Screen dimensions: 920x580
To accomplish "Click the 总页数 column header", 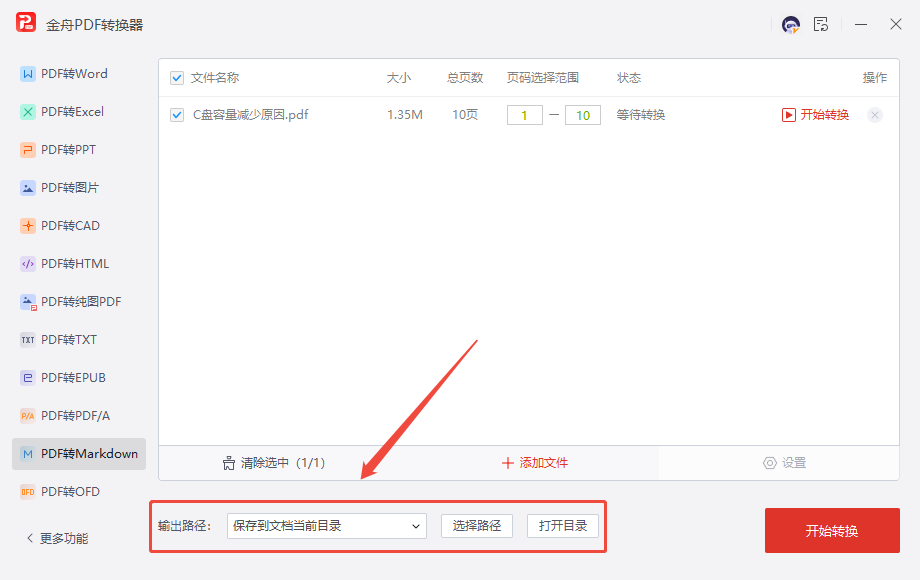I will [465, 78].
